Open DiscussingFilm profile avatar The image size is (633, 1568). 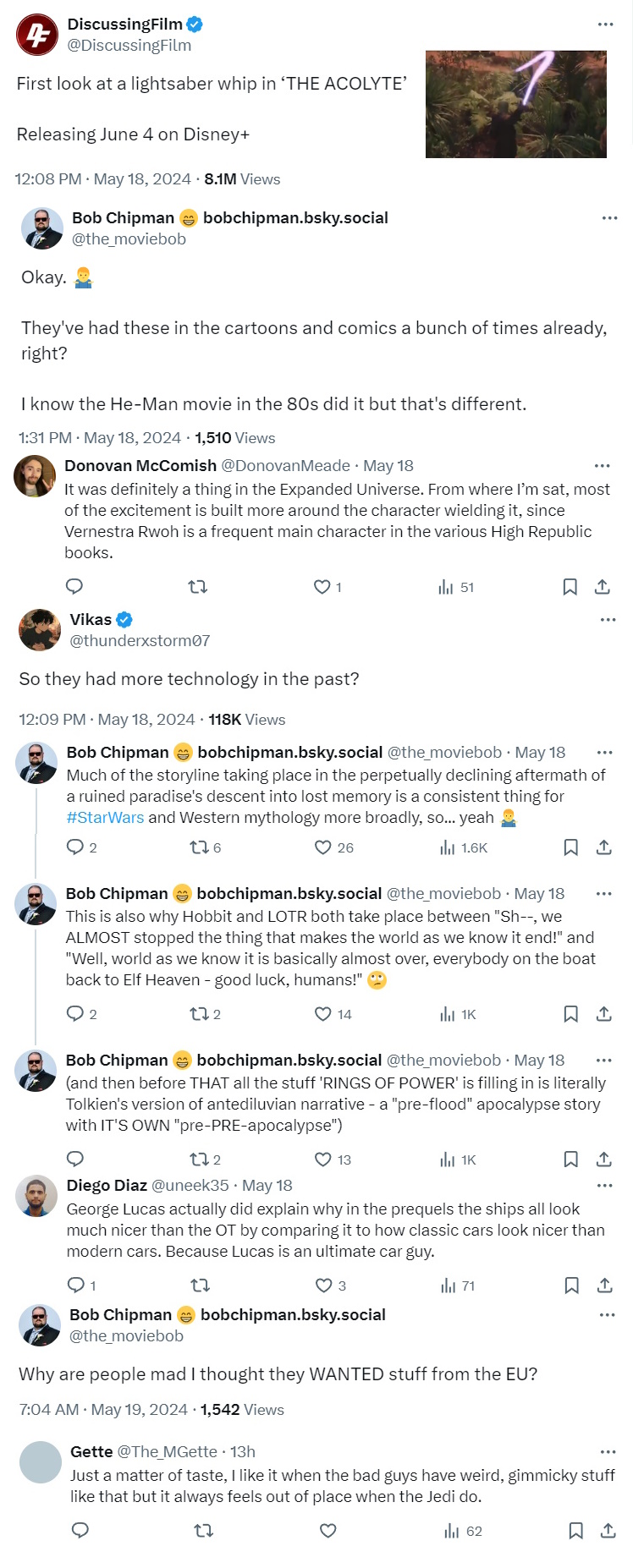pos(37,35)
